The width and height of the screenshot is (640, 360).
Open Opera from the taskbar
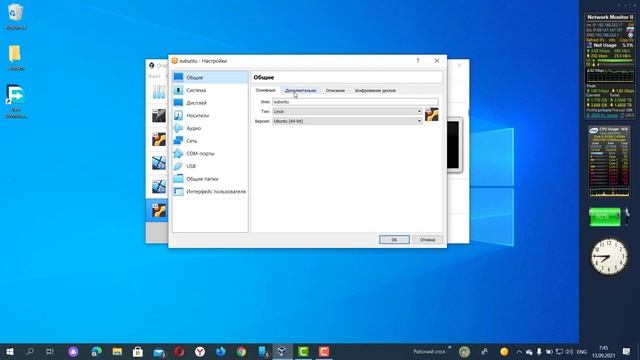179,351
